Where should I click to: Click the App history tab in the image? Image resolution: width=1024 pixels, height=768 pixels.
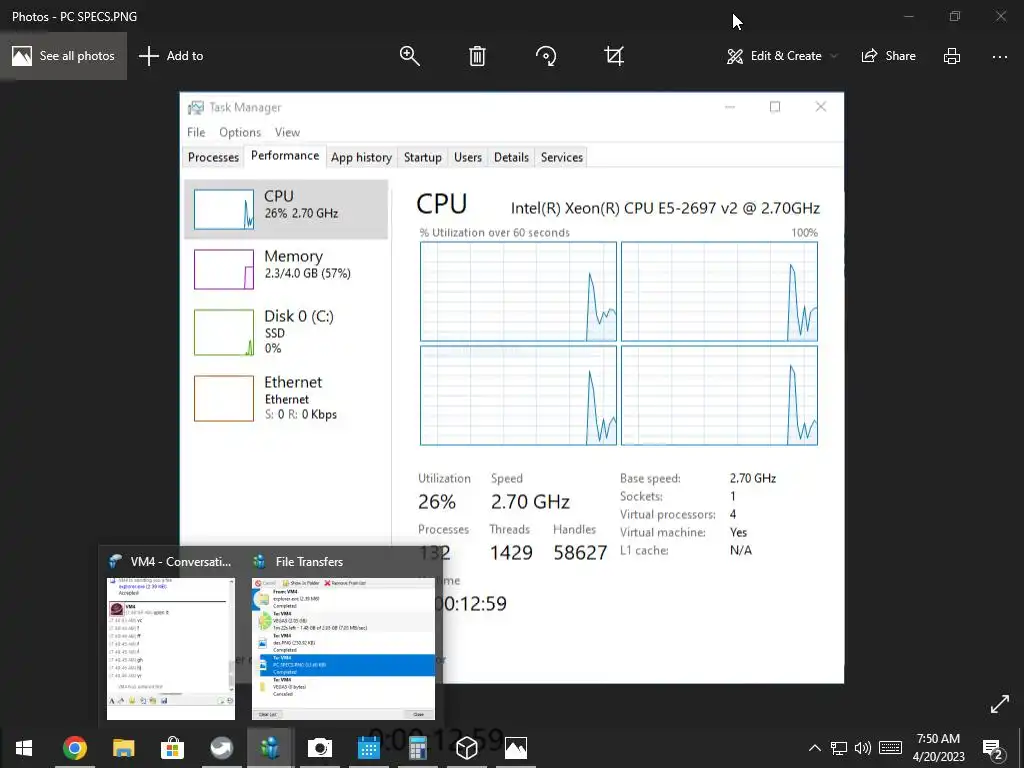coord(361,157)
